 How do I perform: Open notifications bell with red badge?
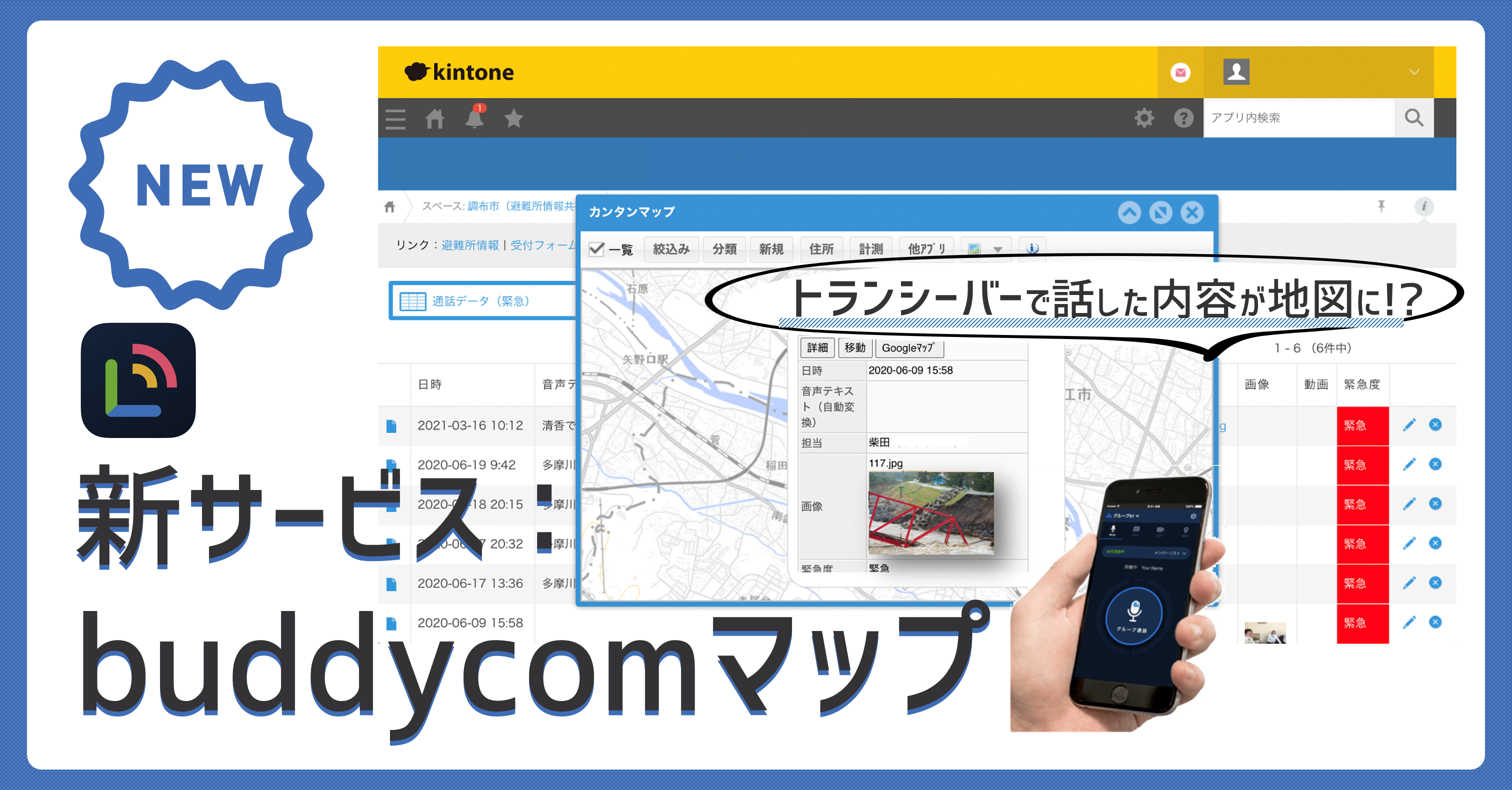475,117
